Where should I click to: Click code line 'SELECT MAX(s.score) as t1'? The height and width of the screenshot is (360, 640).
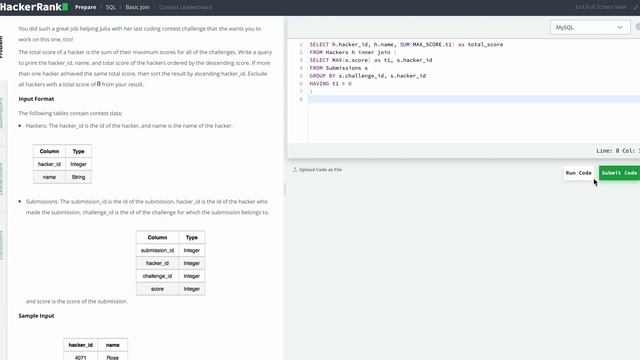pyautogui.click(x=371, y=60)
